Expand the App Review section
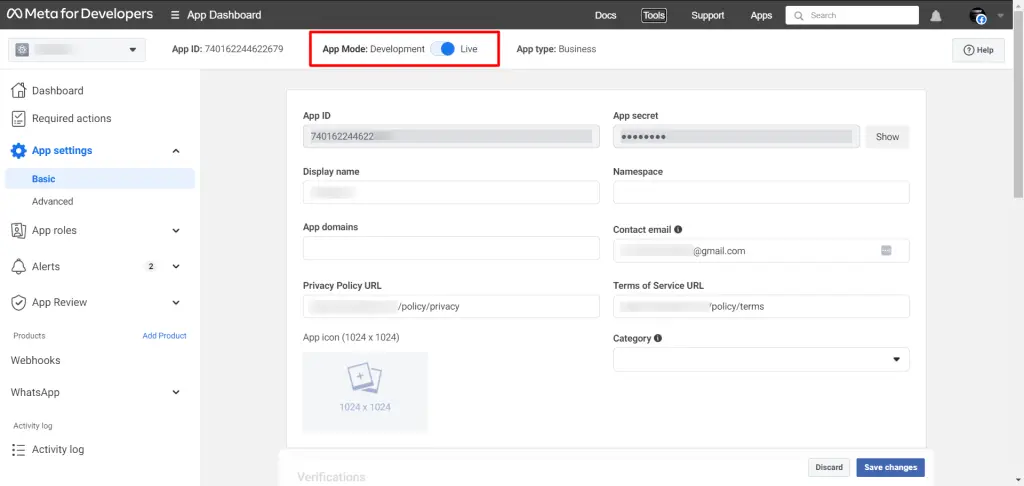The width and height of the screenshot is (1024, 486). point(176,302)
